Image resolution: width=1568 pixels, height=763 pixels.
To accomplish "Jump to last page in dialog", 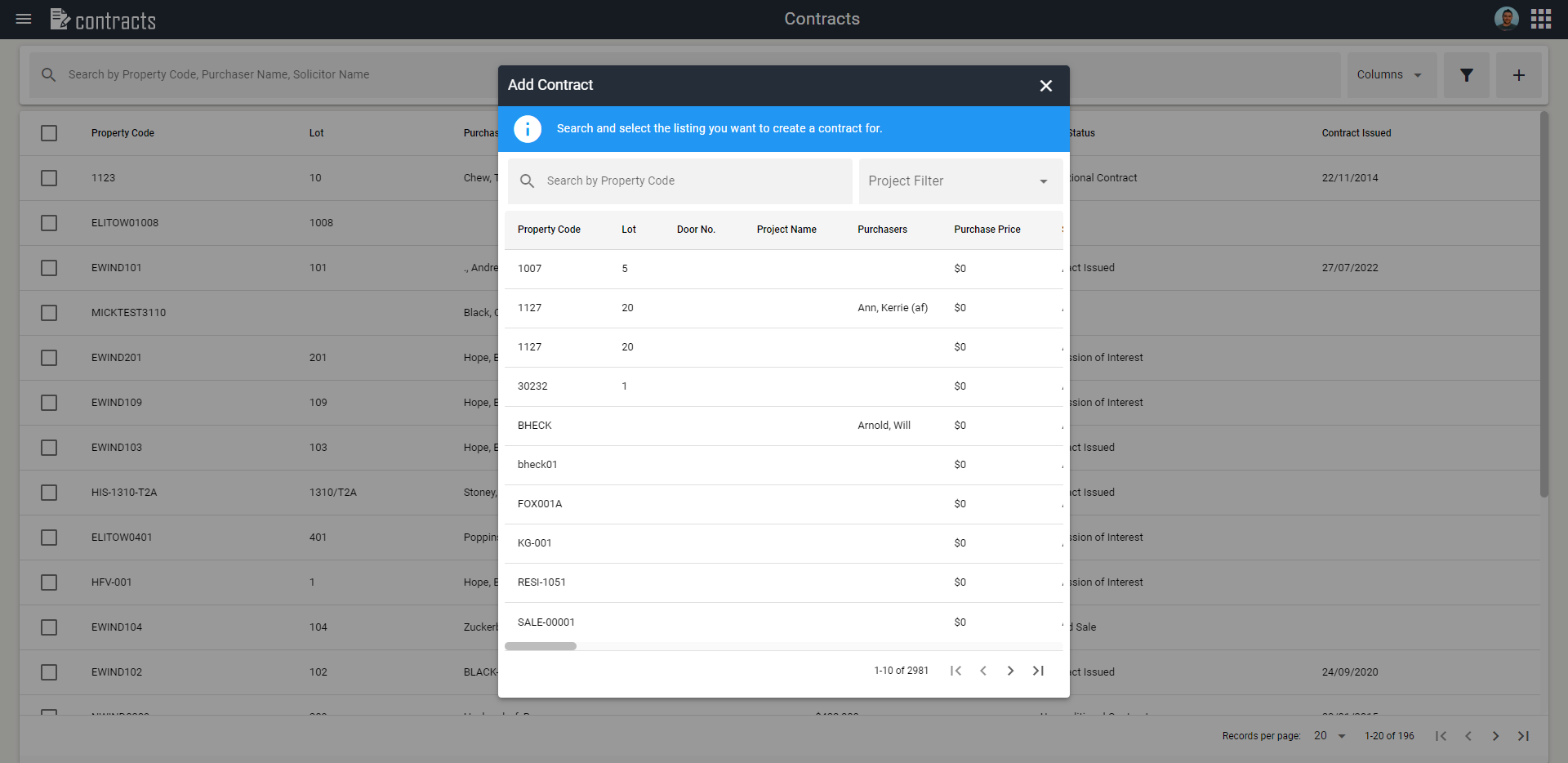I will pos(1038,671).
